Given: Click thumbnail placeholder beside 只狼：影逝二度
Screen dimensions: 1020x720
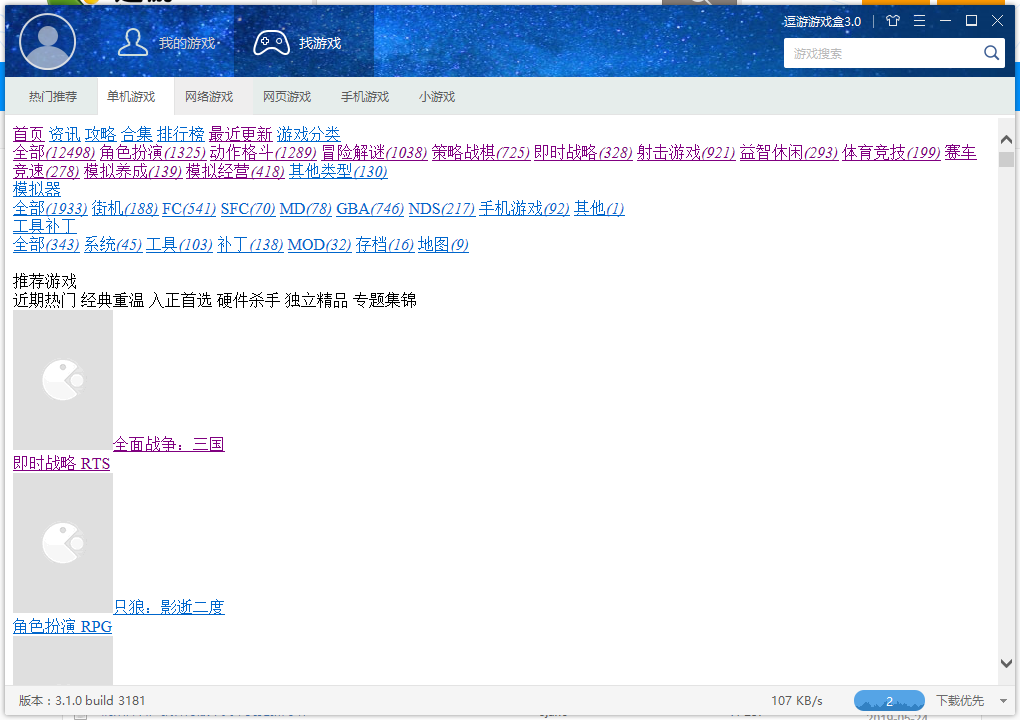Looking at the screenshot, I should [62, 543].
